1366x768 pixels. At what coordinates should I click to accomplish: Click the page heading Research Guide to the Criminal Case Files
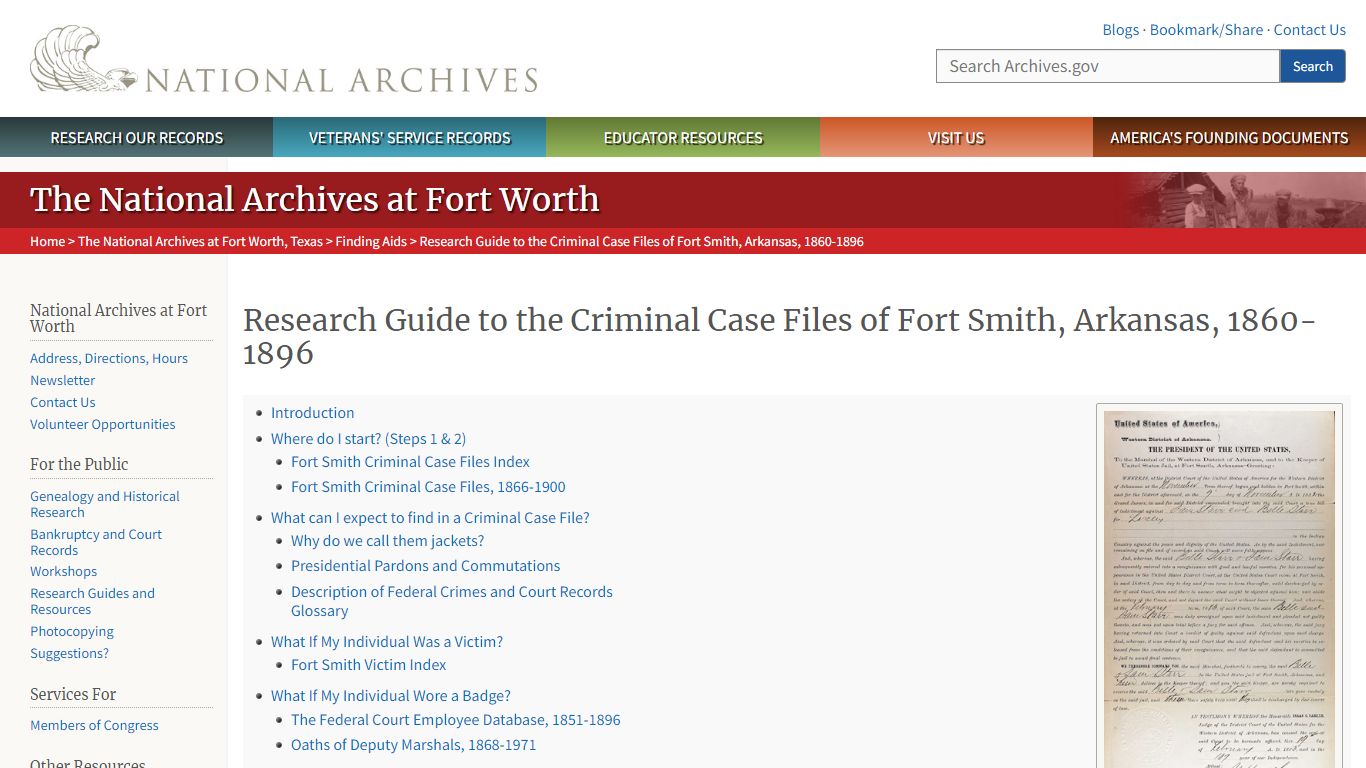click(780, 336)
